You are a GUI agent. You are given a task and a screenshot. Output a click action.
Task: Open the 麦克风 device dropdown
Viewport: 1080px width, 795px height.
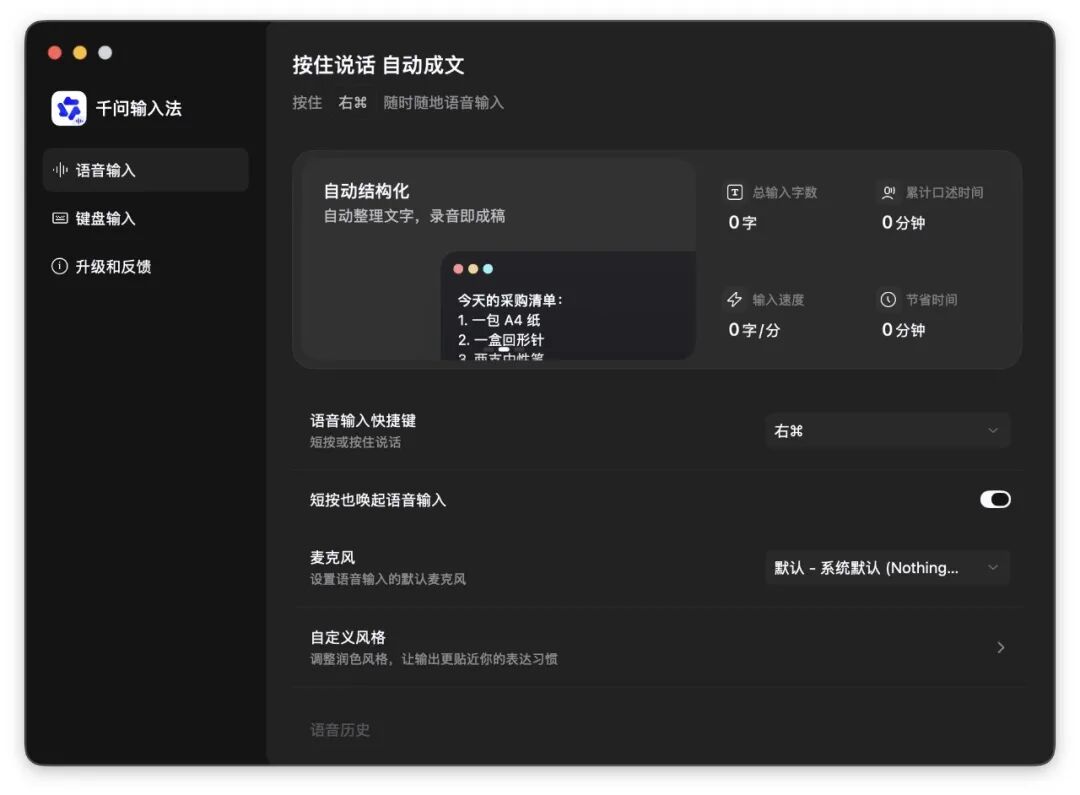tap(887, 568)
